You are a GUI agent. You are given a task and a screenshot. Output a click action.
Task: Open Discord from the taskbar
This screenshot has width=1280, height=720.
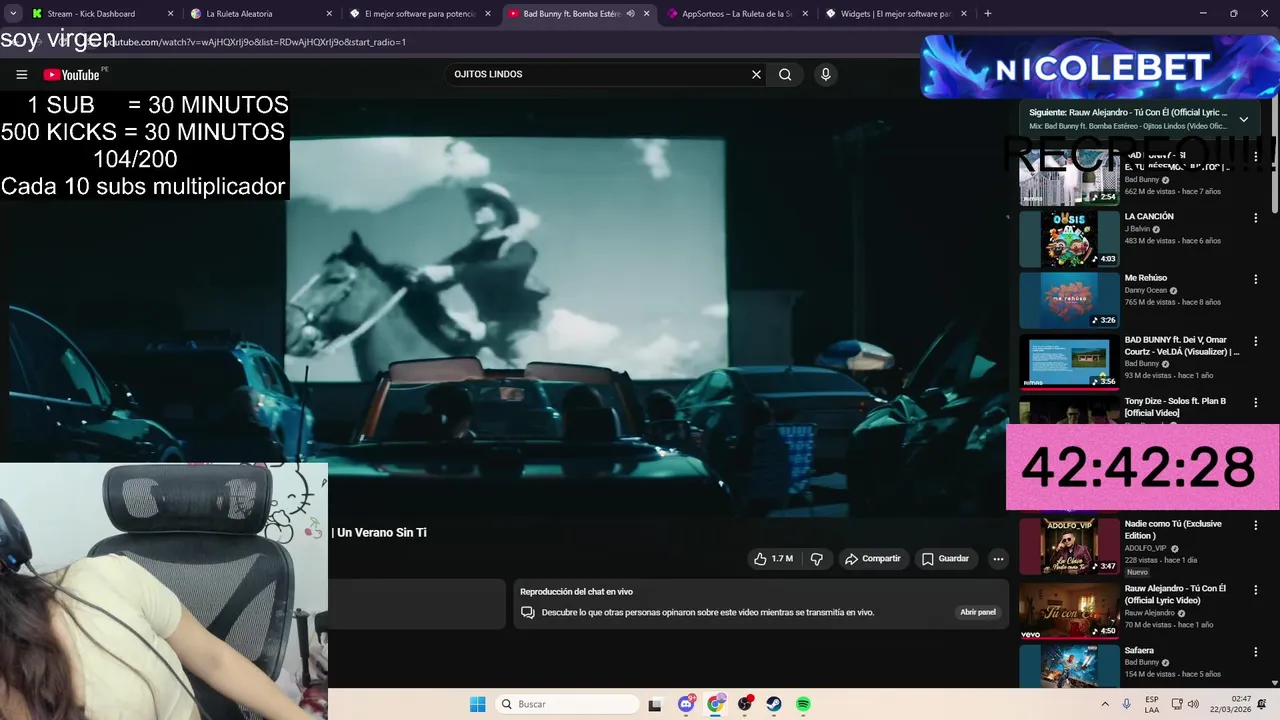[686, 704]
